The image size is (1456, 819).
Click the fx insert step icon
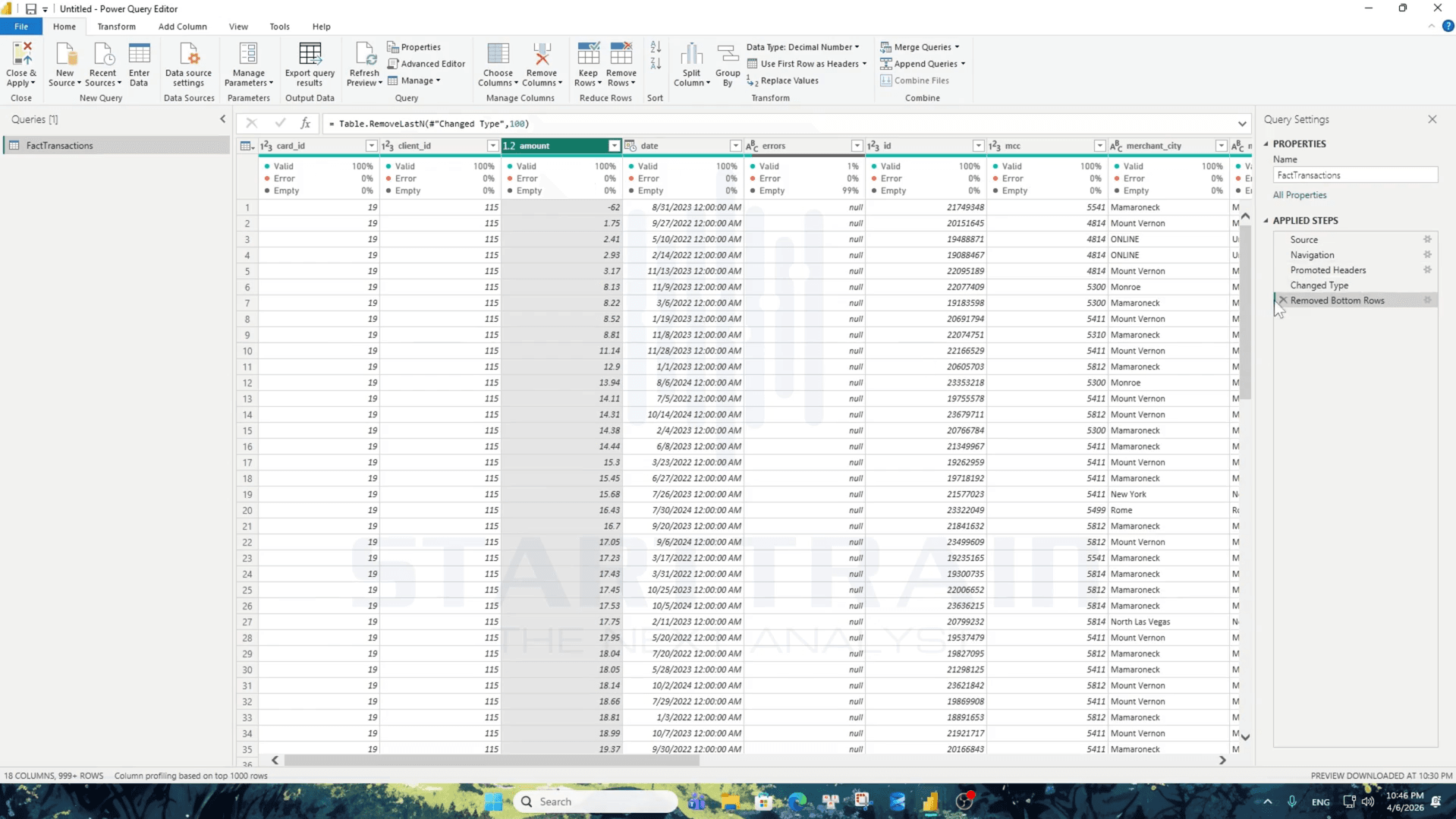pos(305,123)
